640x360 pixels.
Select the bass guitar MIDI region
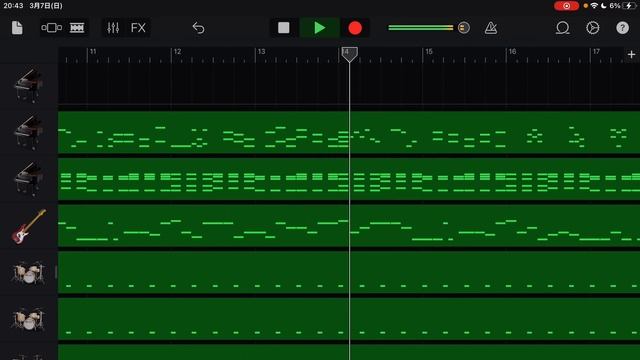tap(349, 226)
